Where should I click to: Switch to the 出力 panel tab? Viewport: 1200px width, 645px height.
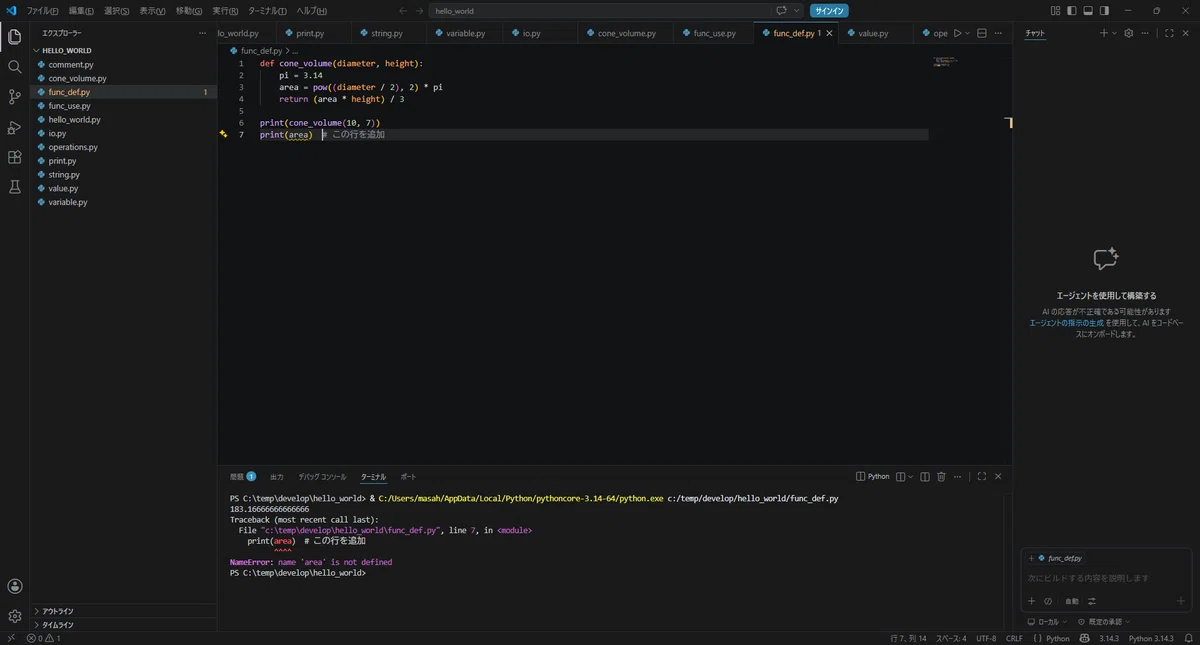tap(277, 477)
